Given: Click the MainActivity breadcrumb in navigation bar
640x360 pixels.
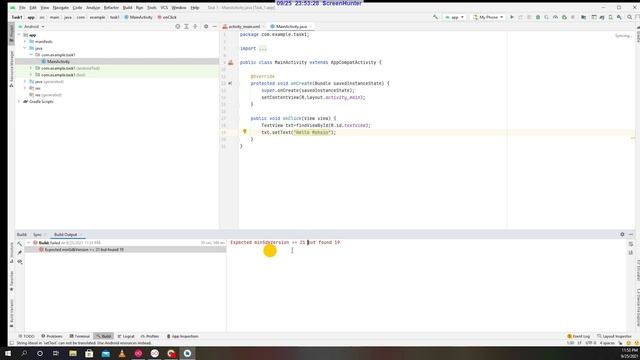Looking at the screenshot, I should [138, 17].
